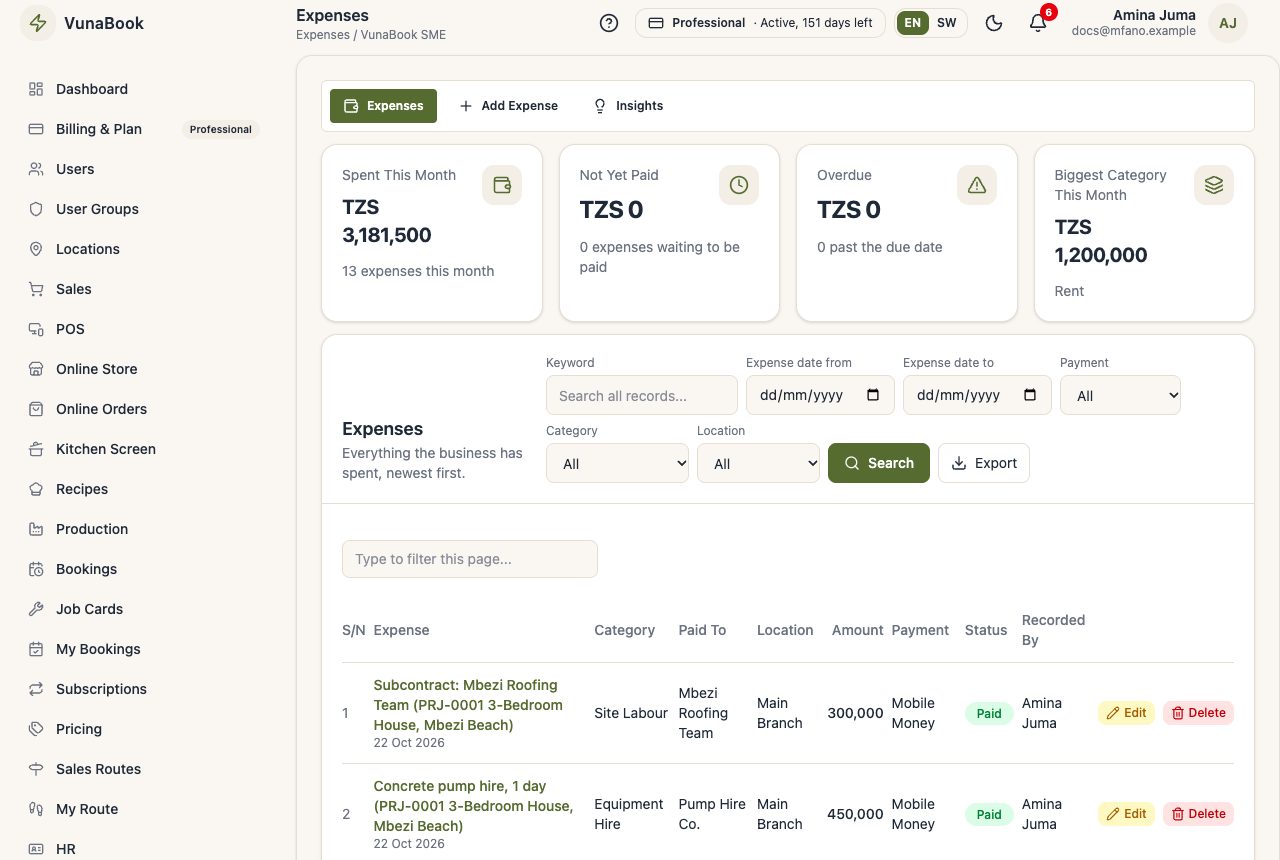The height and width of the screenshot is (860, 1280).
Task: Click the green Search button
Action: (x=879, y=463)
